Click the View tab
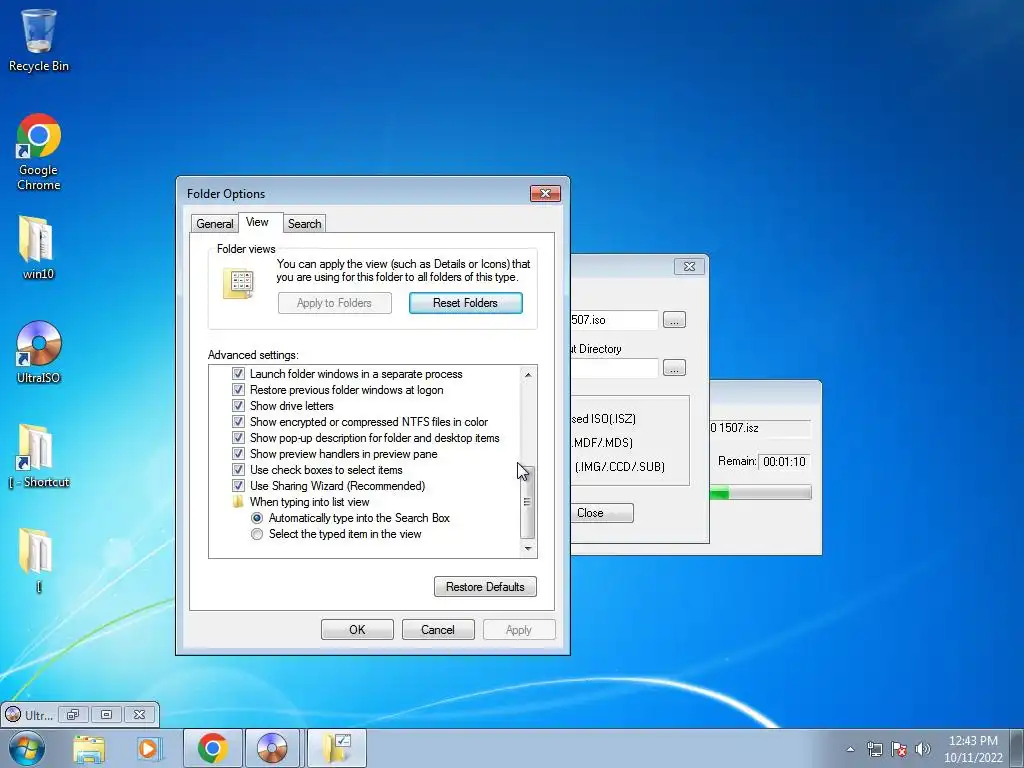 [x=257, y=222]
